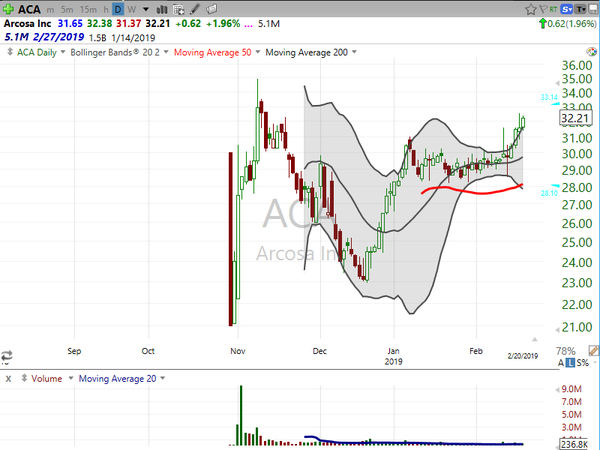This screenshot has height=450, width=600.
Task: Click the Bollinger Bands 20 2 label
Action: tap(115, 52)
